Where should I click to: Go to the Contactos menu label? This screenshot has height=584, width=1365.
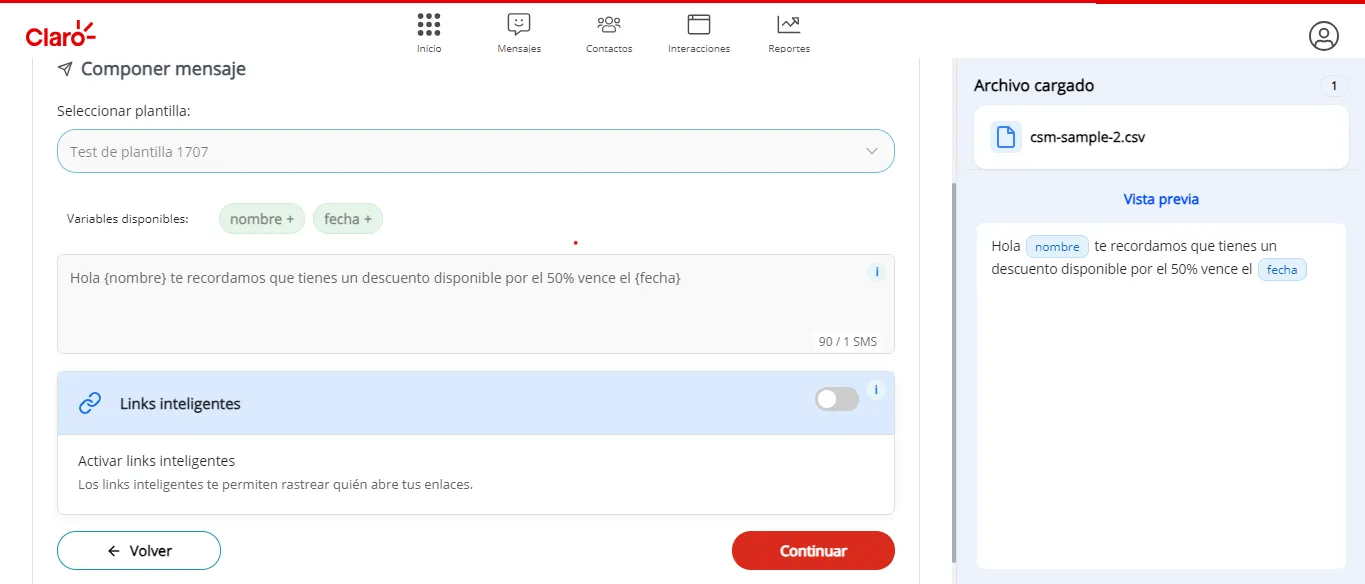609,48
